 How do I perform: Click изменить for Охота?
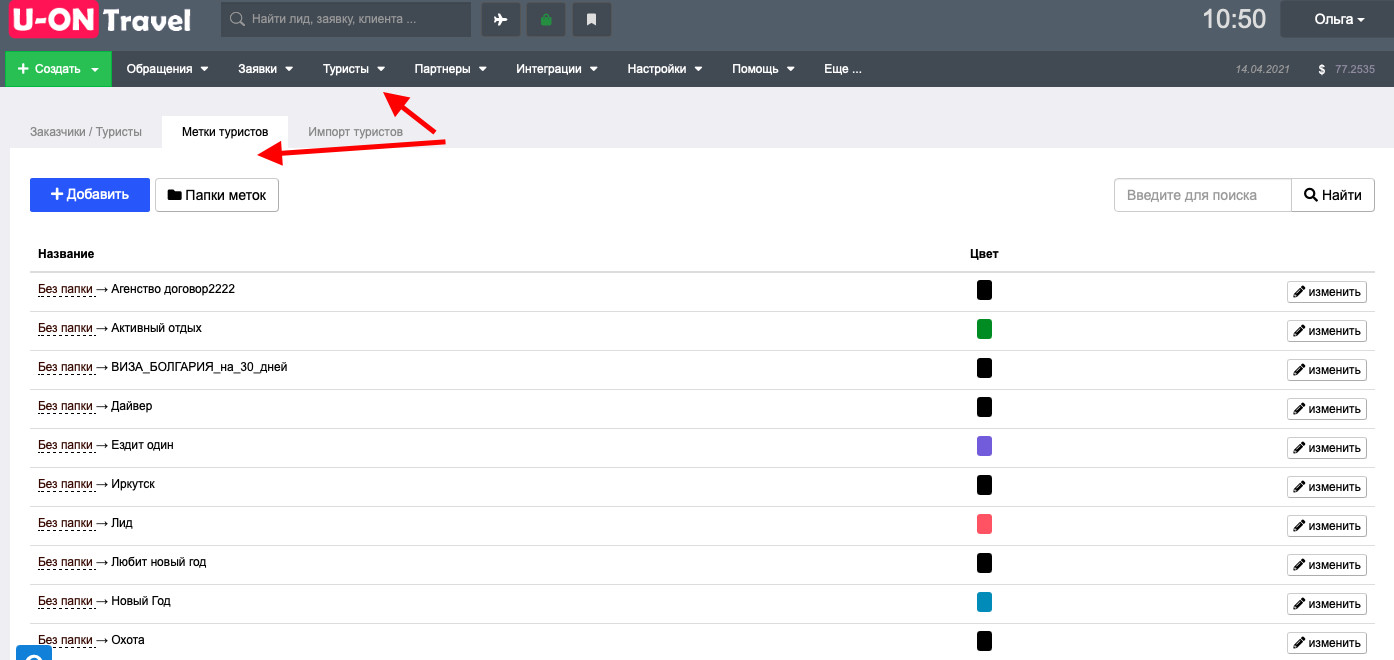[1327, 643]
